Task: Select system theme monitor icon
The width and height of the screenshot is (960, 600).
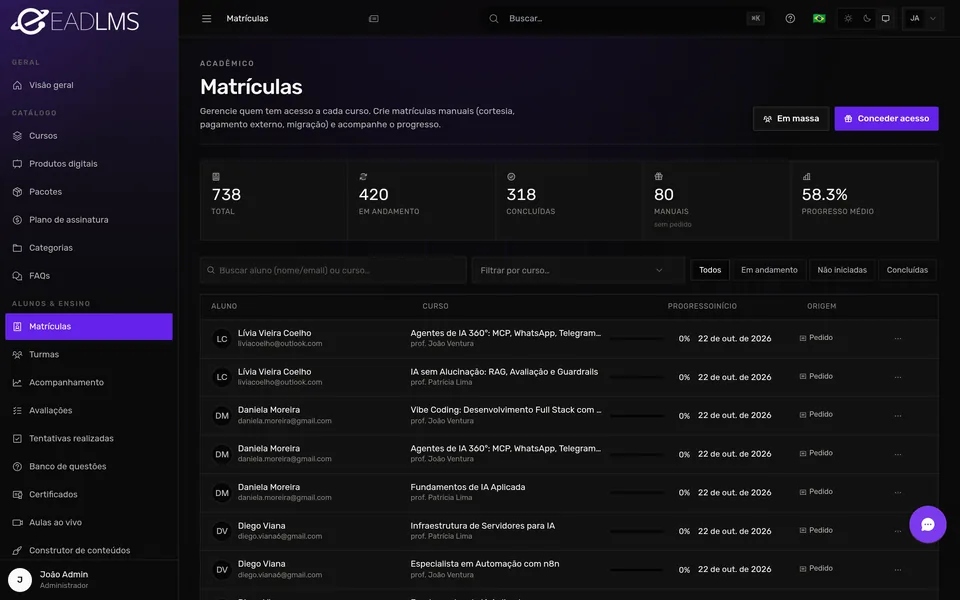Action: [885, 18]
